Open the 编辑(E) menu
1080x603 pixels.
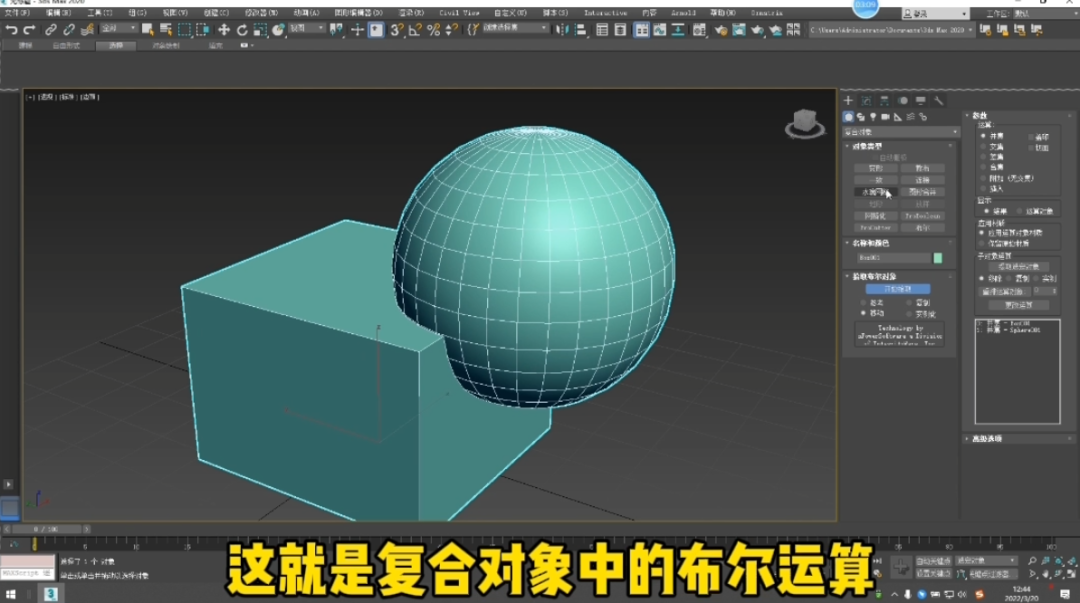point(58,12)
